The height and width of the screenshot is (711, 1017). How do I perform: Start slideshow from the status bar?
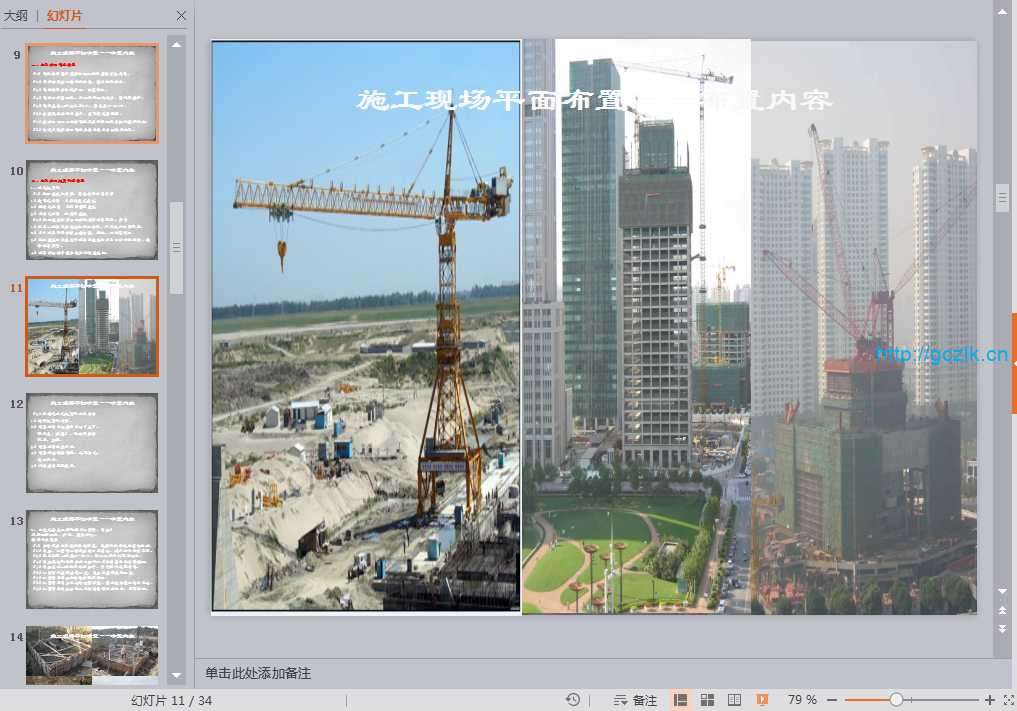pyautogui.click(x=762, y=700)
